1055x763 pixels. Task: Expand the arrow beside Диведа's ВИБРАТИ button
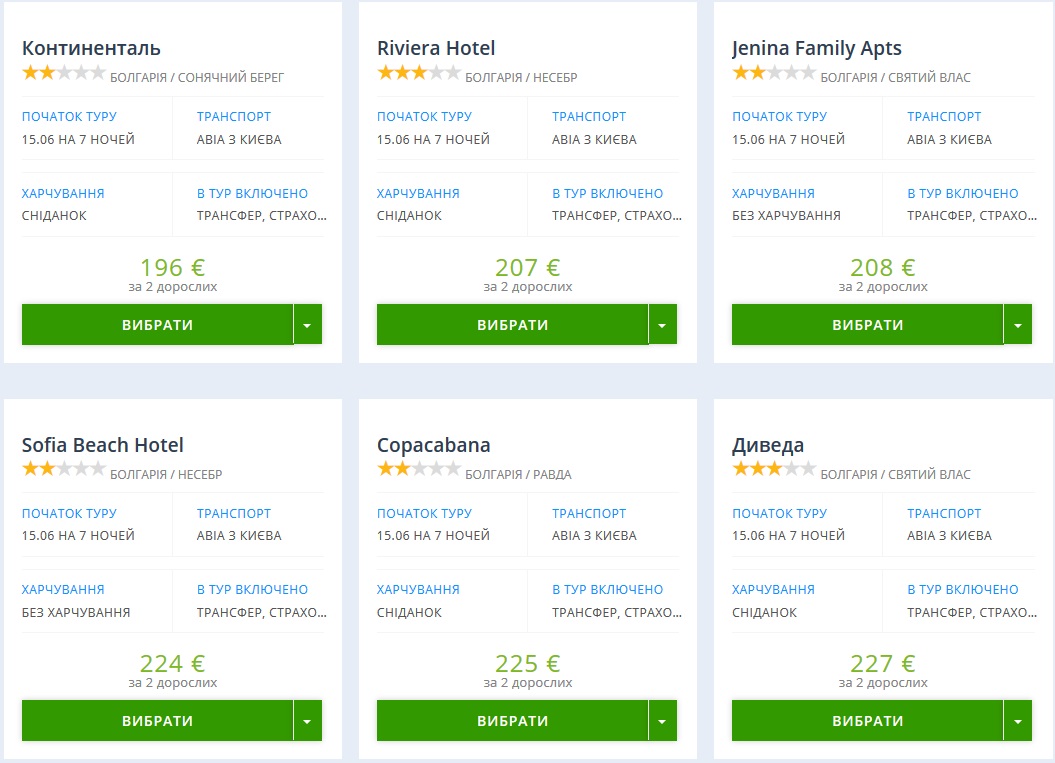pos(1018,721)
